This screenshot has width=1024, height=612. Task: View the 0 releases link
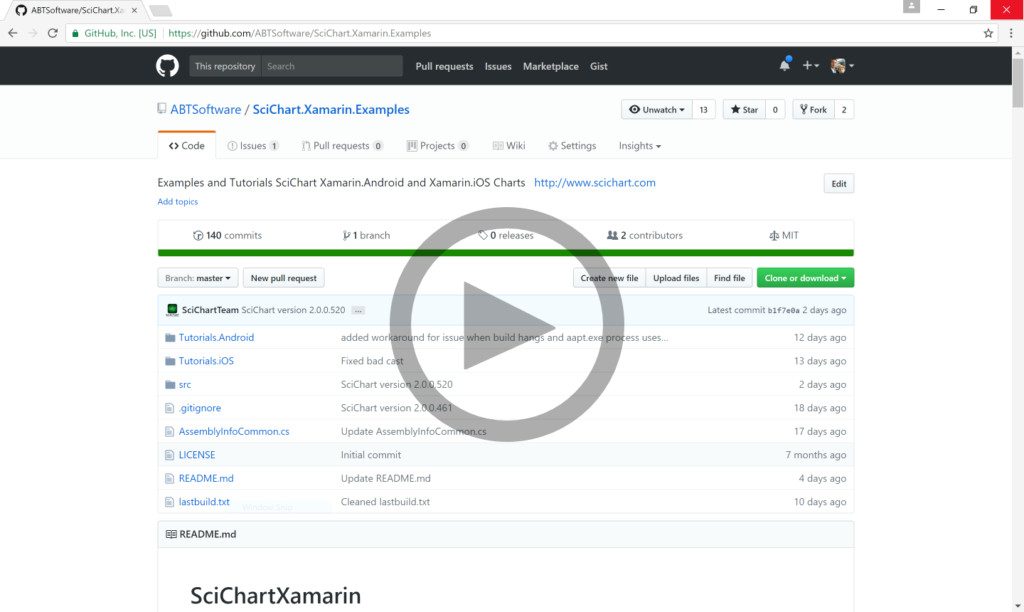(505, 235)
